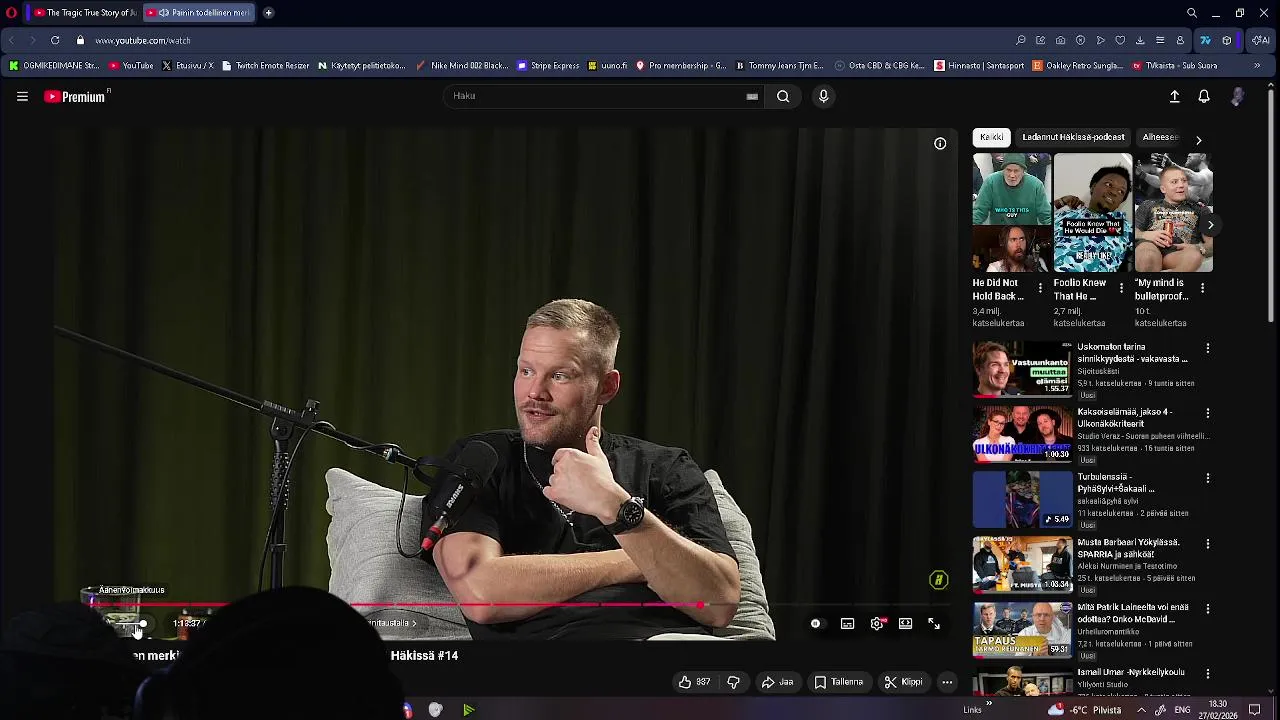Open more actions three-dot menu under video

pos(947,682)
